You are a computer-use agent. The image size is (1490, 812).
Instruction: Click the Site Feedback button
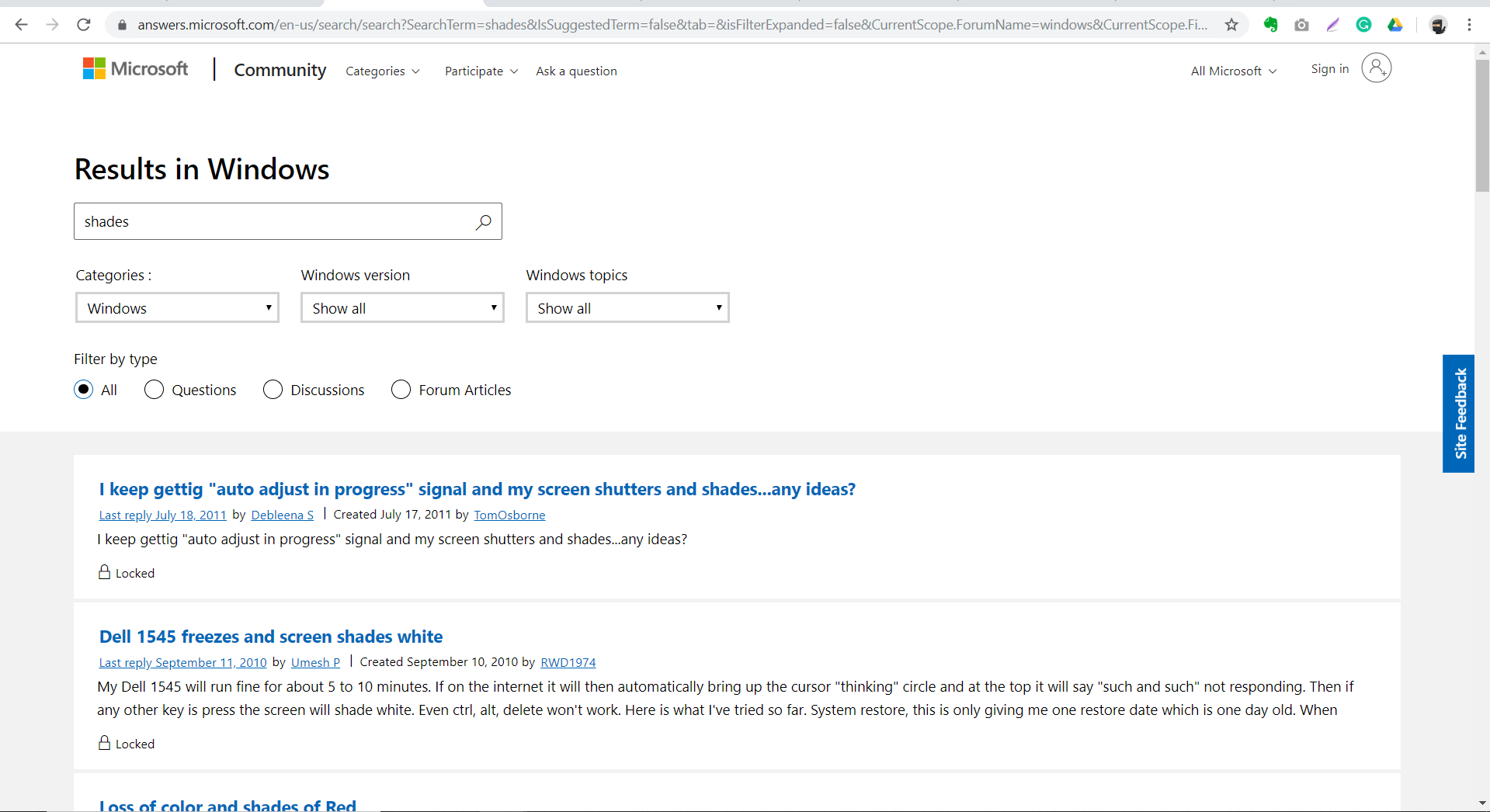(x=1458, y=413)
